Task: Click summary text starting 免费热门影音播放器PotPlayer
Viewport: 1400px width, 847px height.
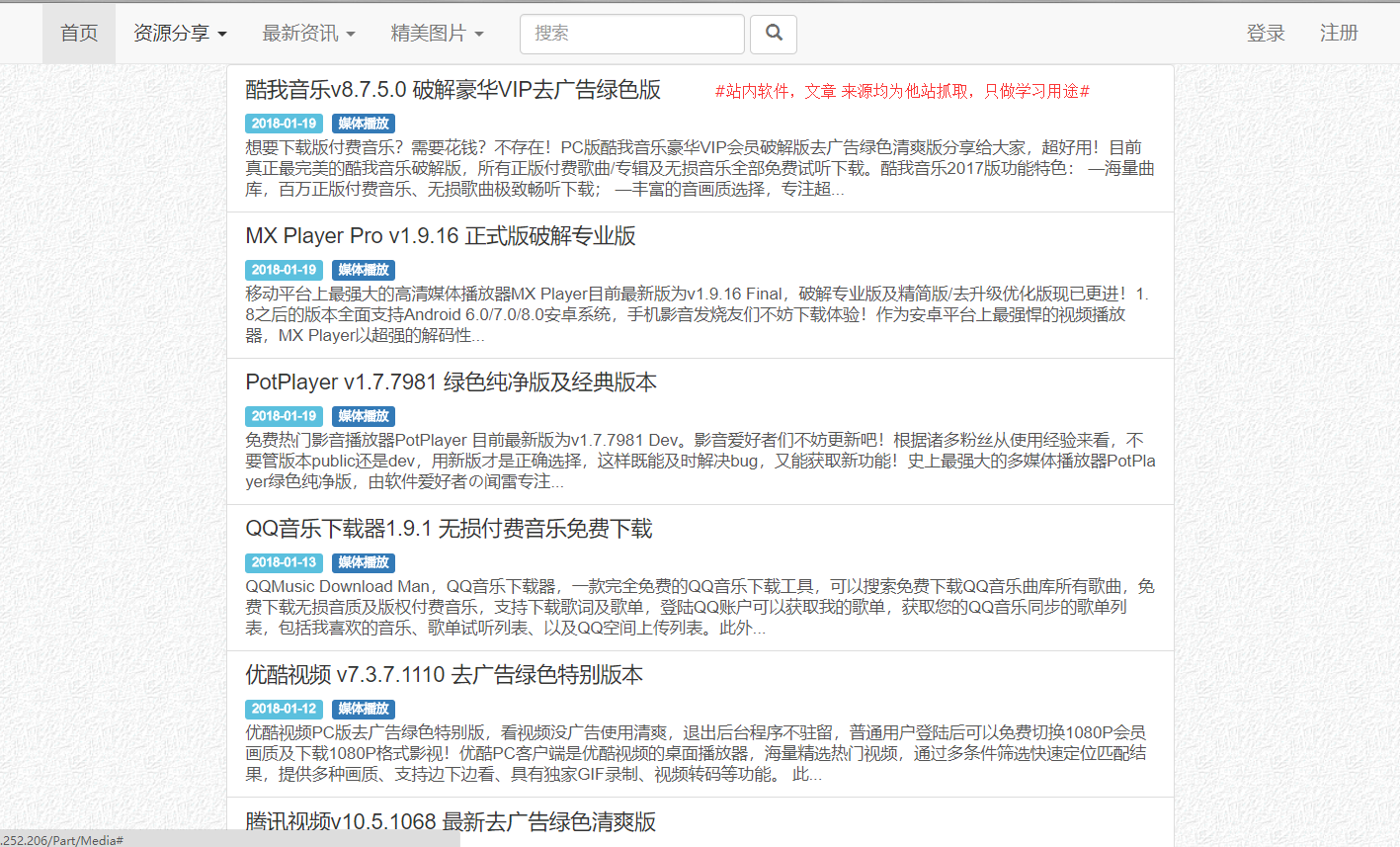Action: (x=700, y=461)
